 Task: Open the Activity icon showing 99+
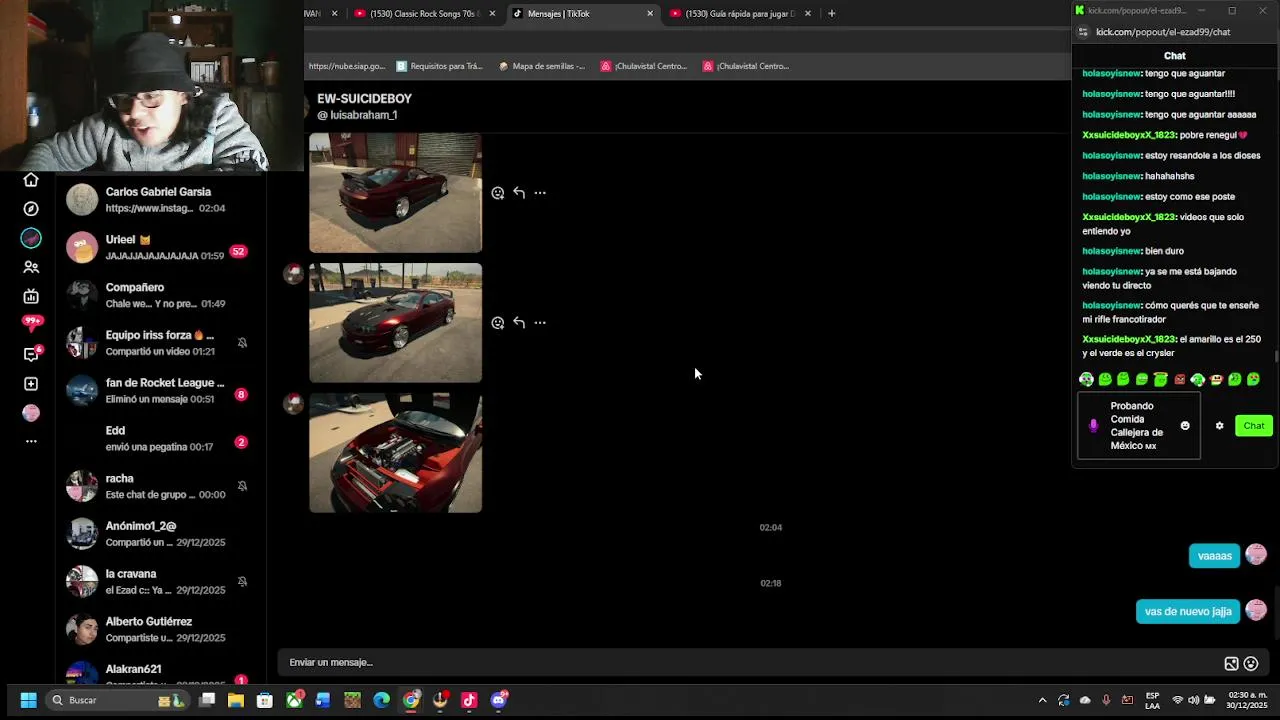(x=32, y=322)
